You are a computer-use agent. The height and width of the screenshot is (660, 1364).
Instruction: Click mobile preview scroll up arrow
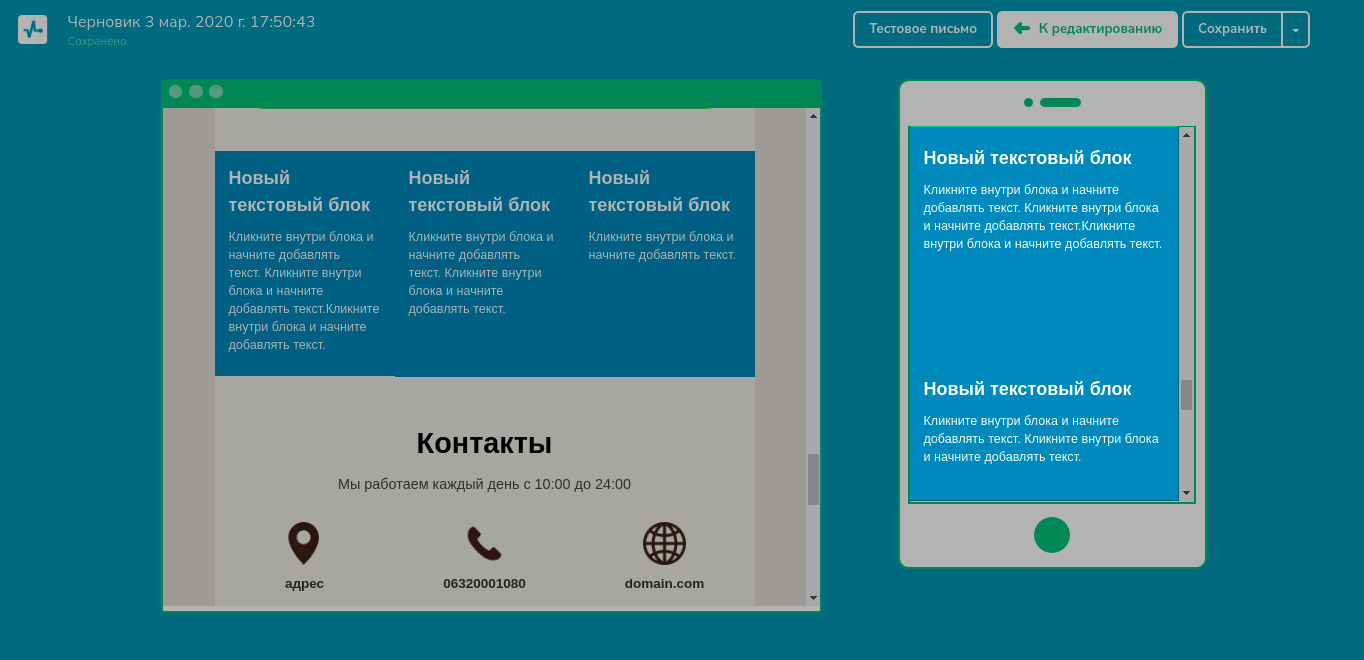point(1186,135)
